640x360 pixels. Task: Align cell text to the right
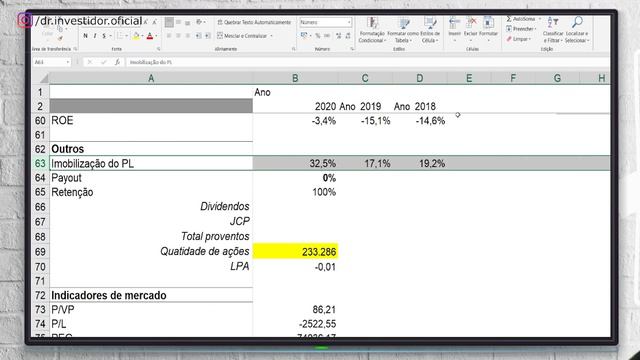[188, 36]
